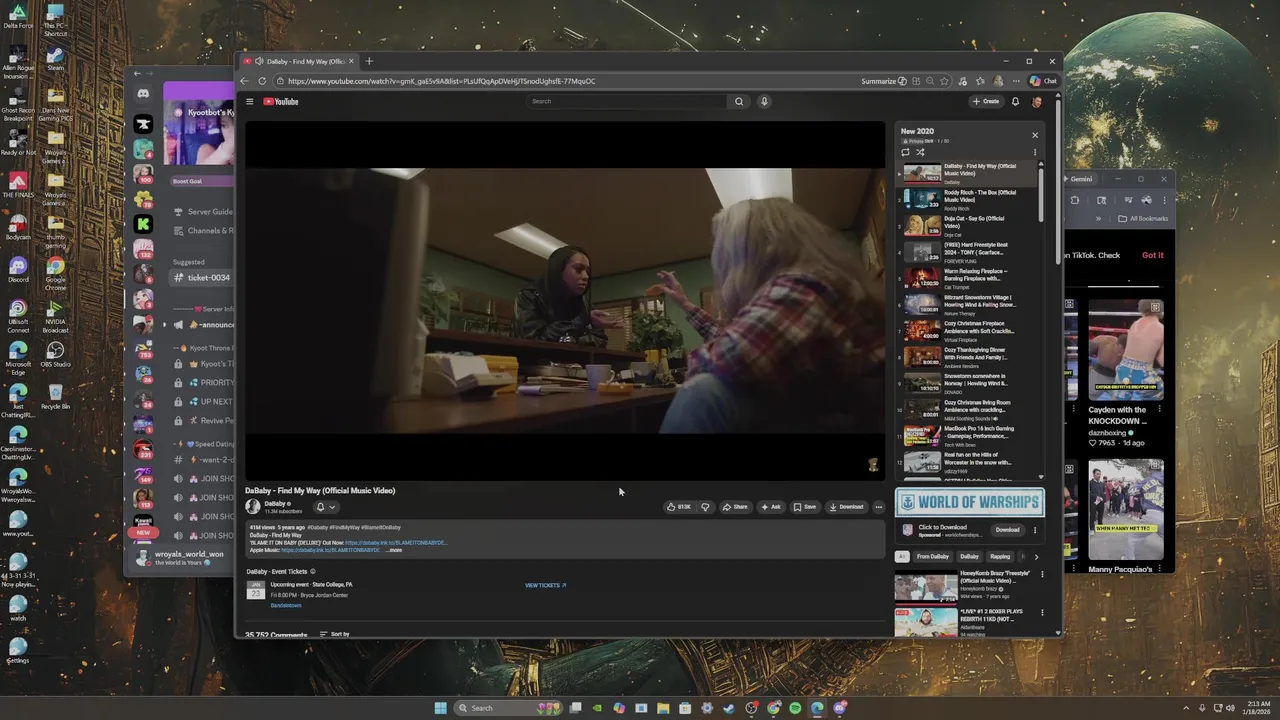The height and width of the screenshot is (720, 1280).
Task: Play Doja Cat - Say So from playlist
Action: point(968,225)
